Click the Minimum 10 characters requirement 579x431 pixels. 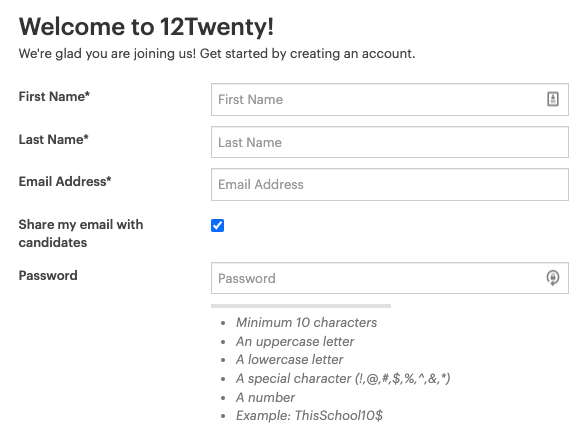(306, 322)
